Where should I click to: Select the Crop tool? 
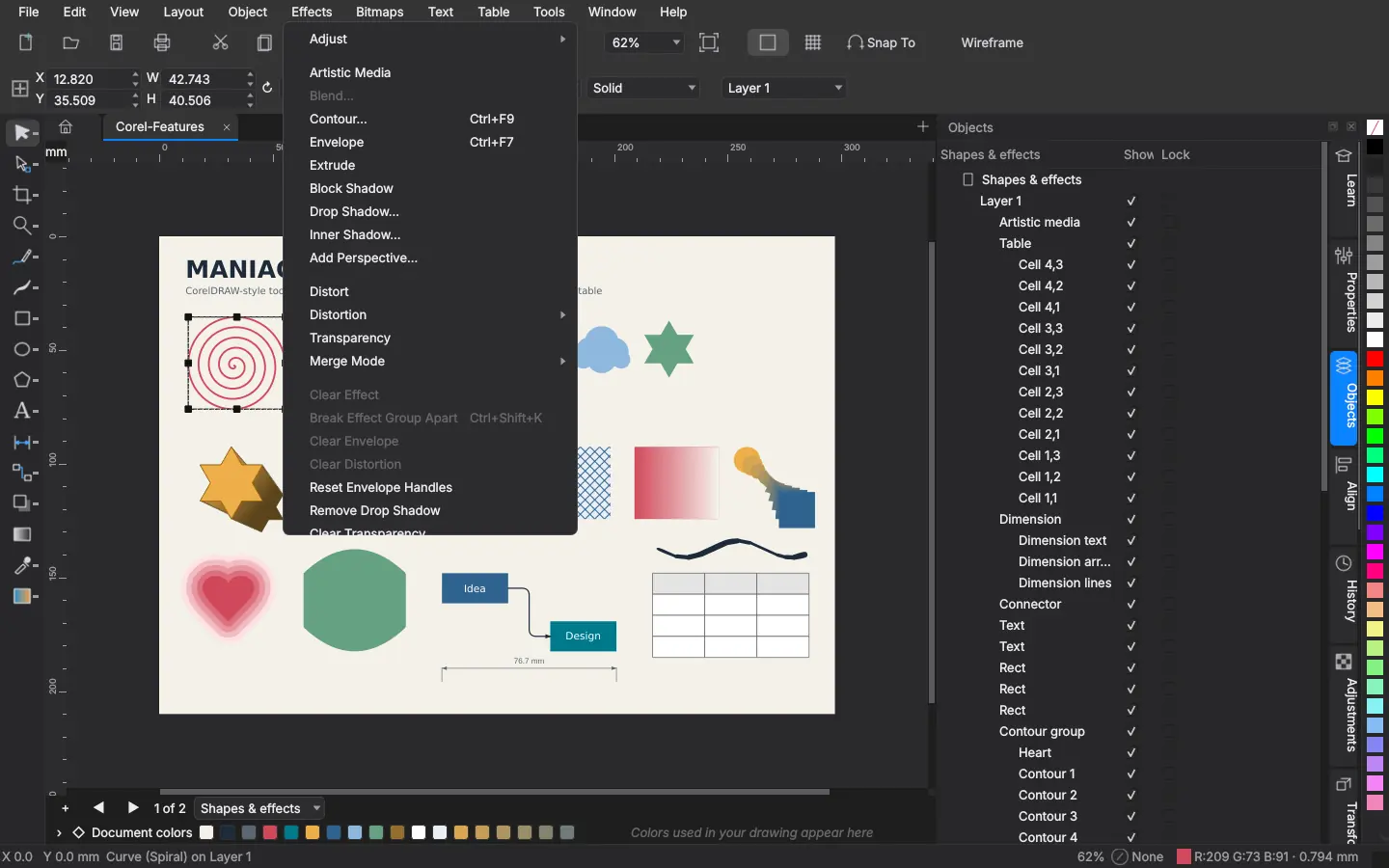tap(23, 195)
